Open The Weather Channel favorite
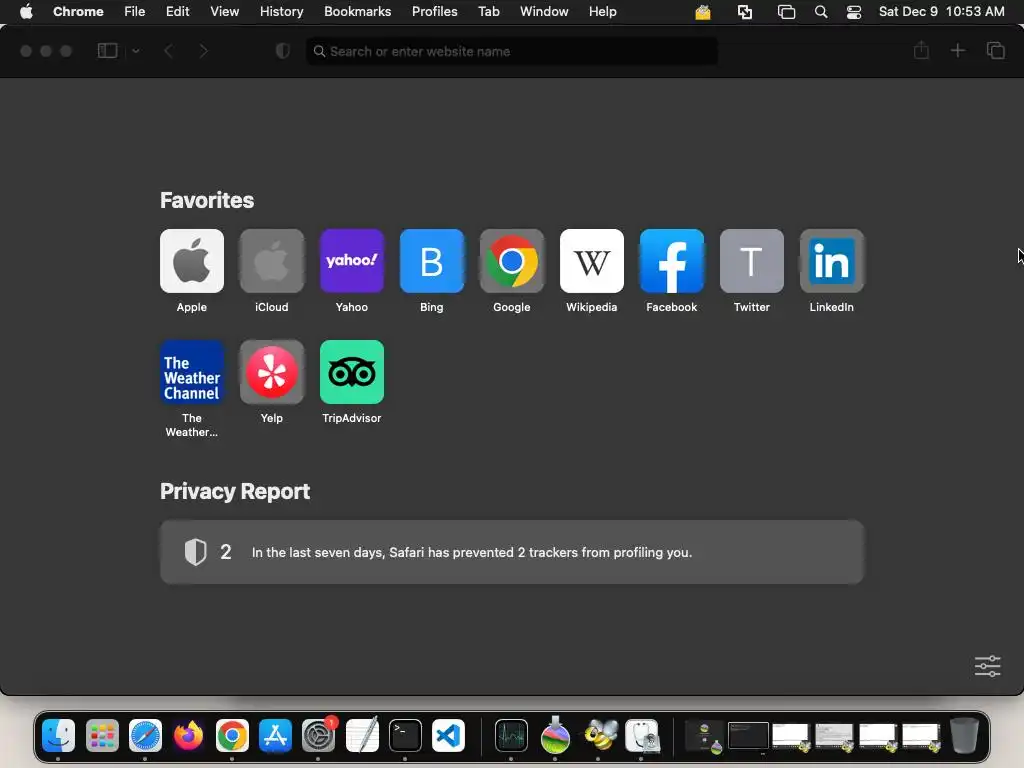 191,372
